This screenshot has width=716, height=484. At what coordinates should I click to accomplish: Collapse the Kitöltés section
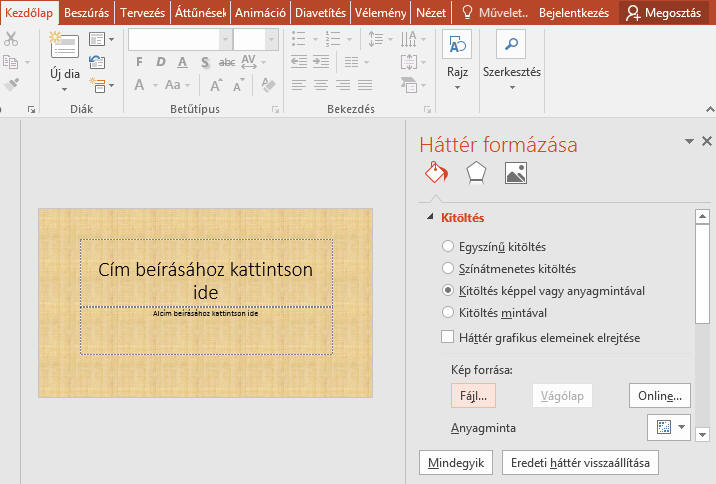(x=431, y=217)
